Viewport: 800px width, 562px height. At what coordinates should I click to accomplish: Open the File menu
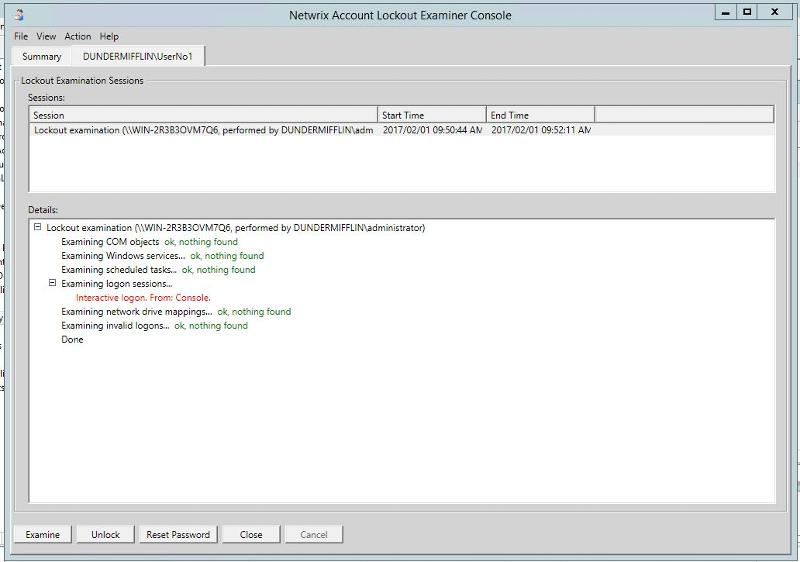point(21,36)
